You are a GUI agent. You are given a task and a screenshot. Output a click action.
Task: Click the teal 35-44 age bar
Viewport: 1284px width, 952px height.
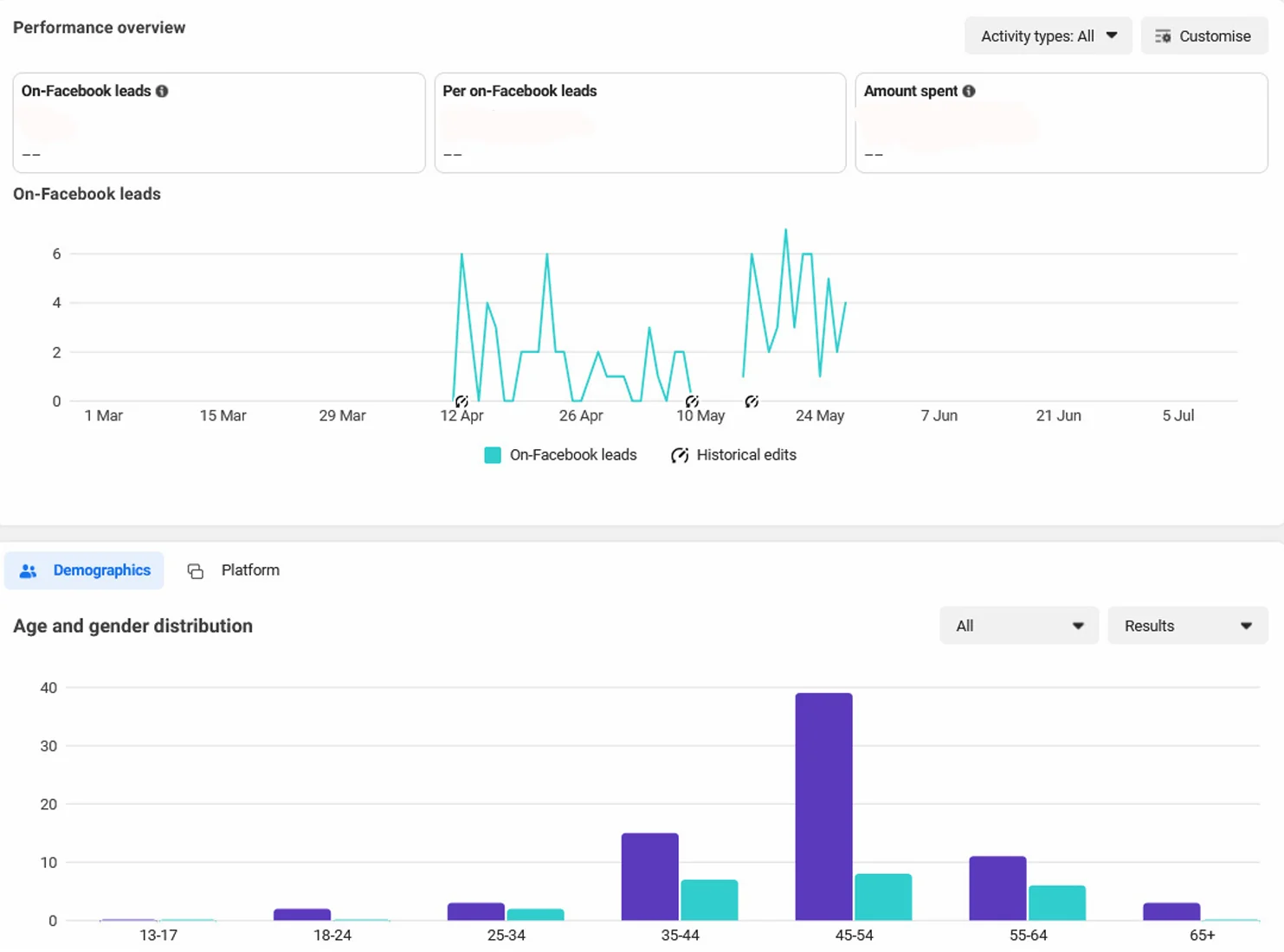coord(709,900)
